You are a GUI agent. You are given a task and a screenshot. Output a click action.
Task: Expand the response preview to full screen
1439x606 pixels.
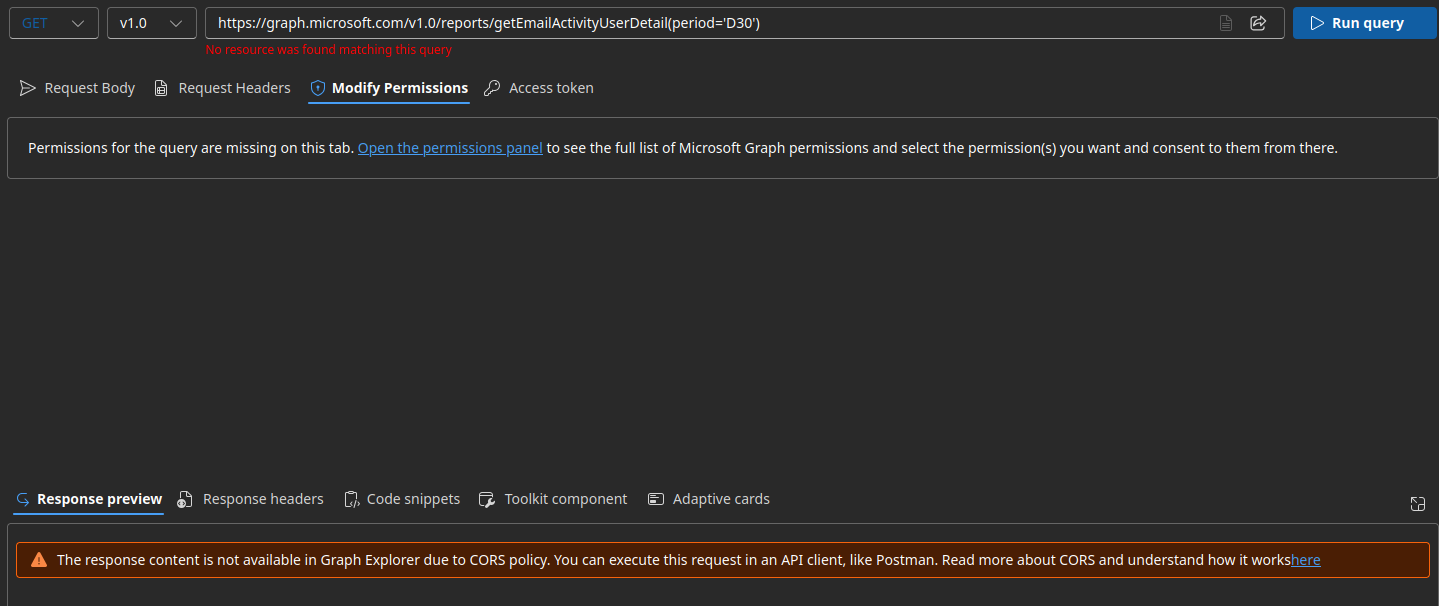[1417, 504]
